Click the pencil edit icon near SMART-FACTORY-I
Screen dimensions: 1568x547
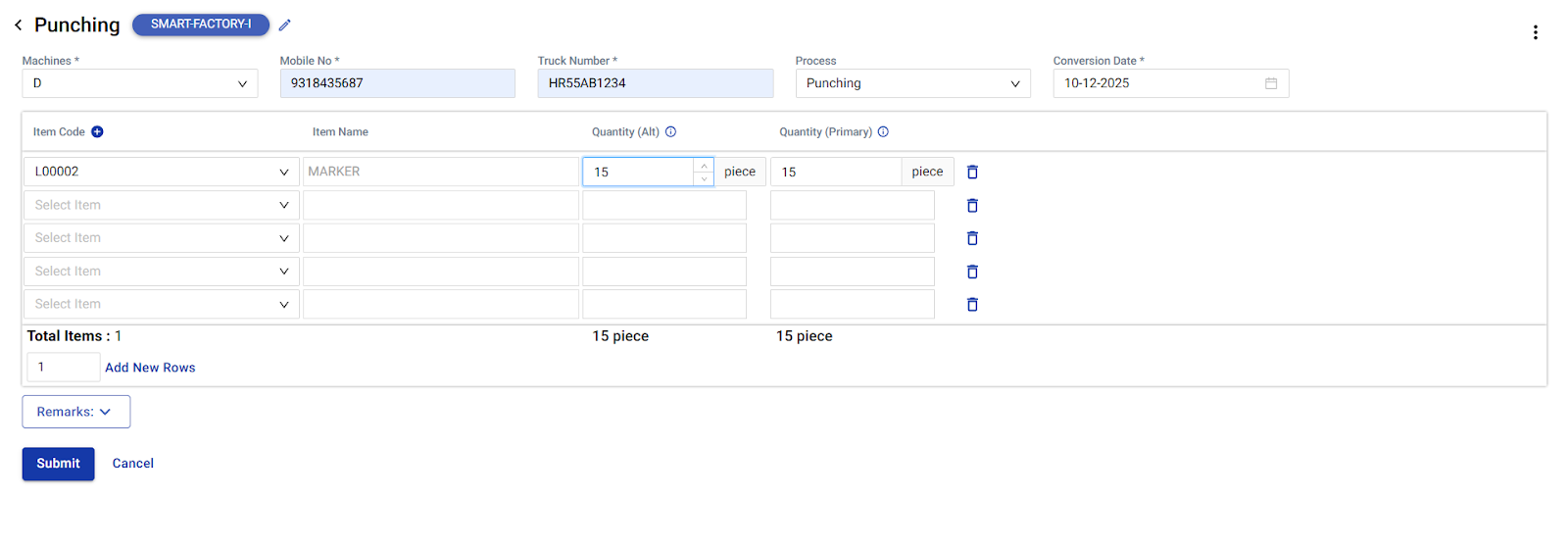click(x=285, y=25)
